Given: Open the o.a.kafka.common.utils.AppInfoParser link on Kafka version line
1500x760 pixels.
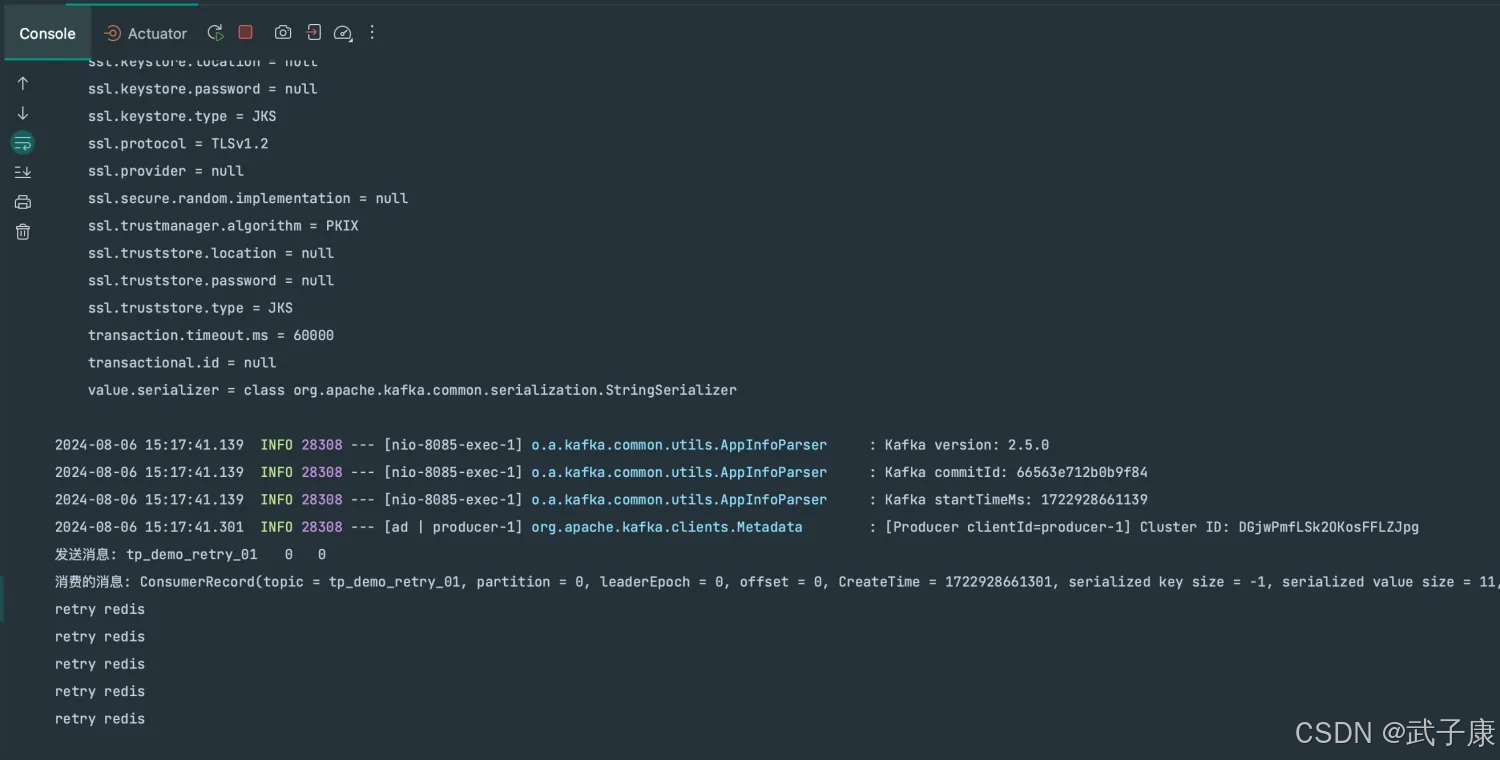Looking at the screenshot, I should point(678,445).
